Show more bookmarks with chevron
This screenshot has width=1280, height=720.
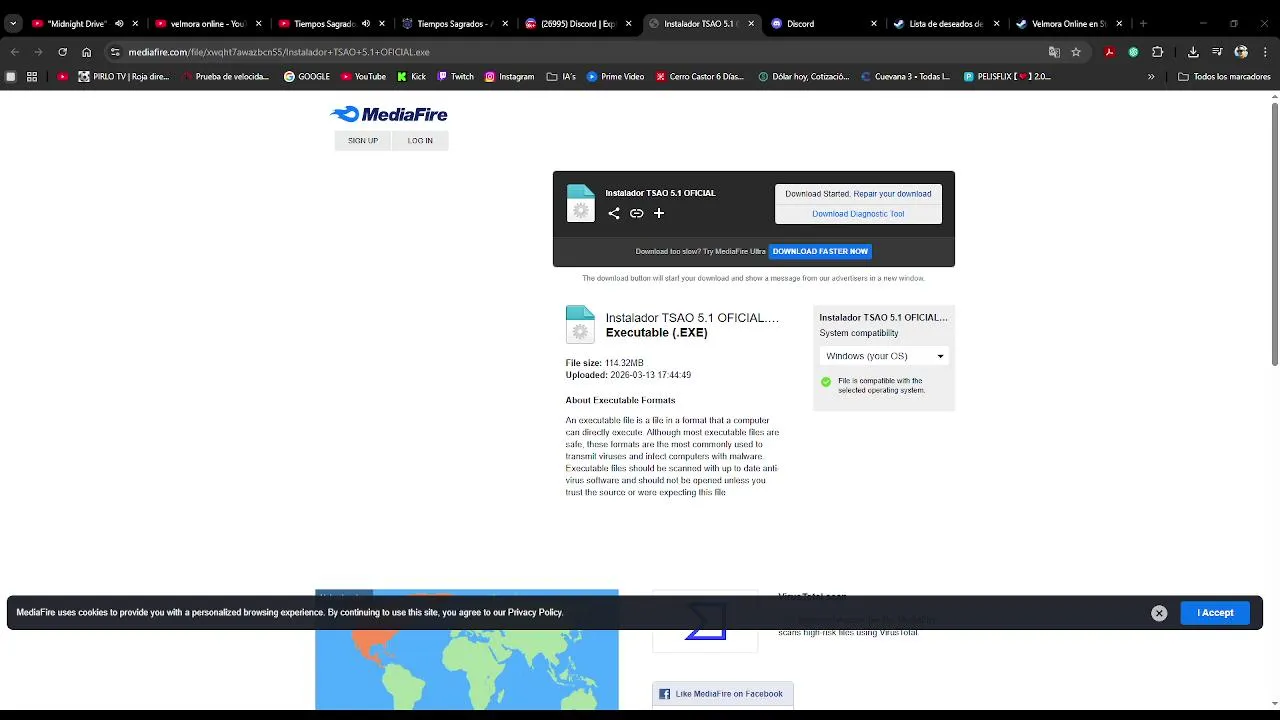pyautogui.click(x=1151, y=76)
